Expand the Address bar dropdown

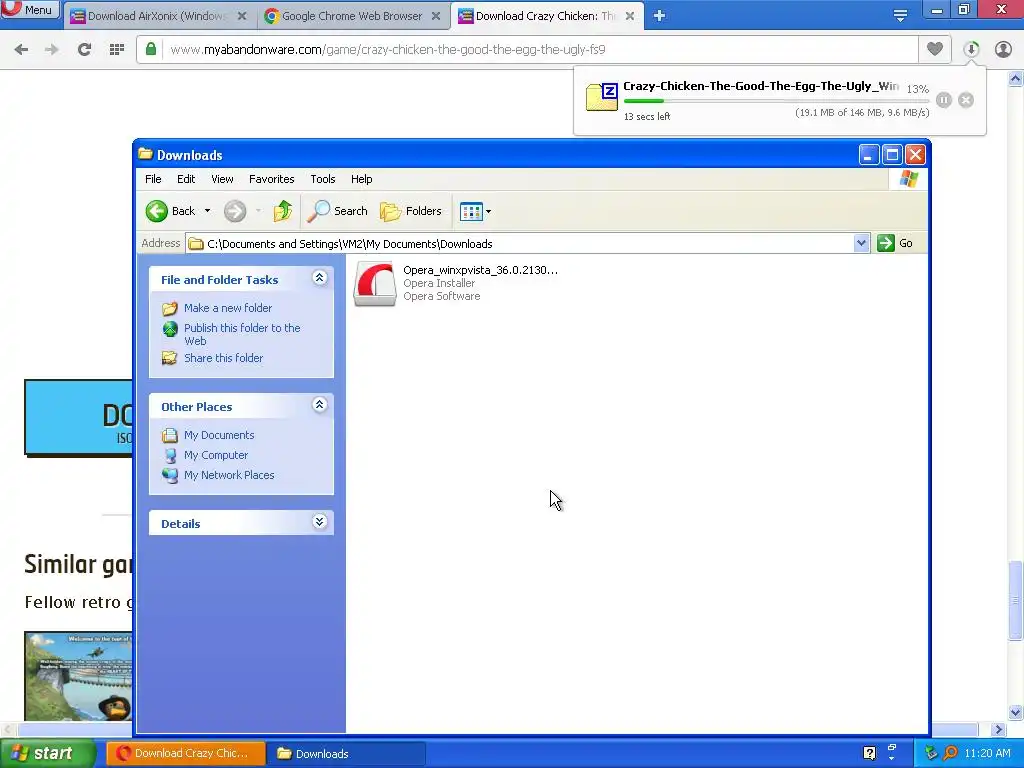pos(861,243)
